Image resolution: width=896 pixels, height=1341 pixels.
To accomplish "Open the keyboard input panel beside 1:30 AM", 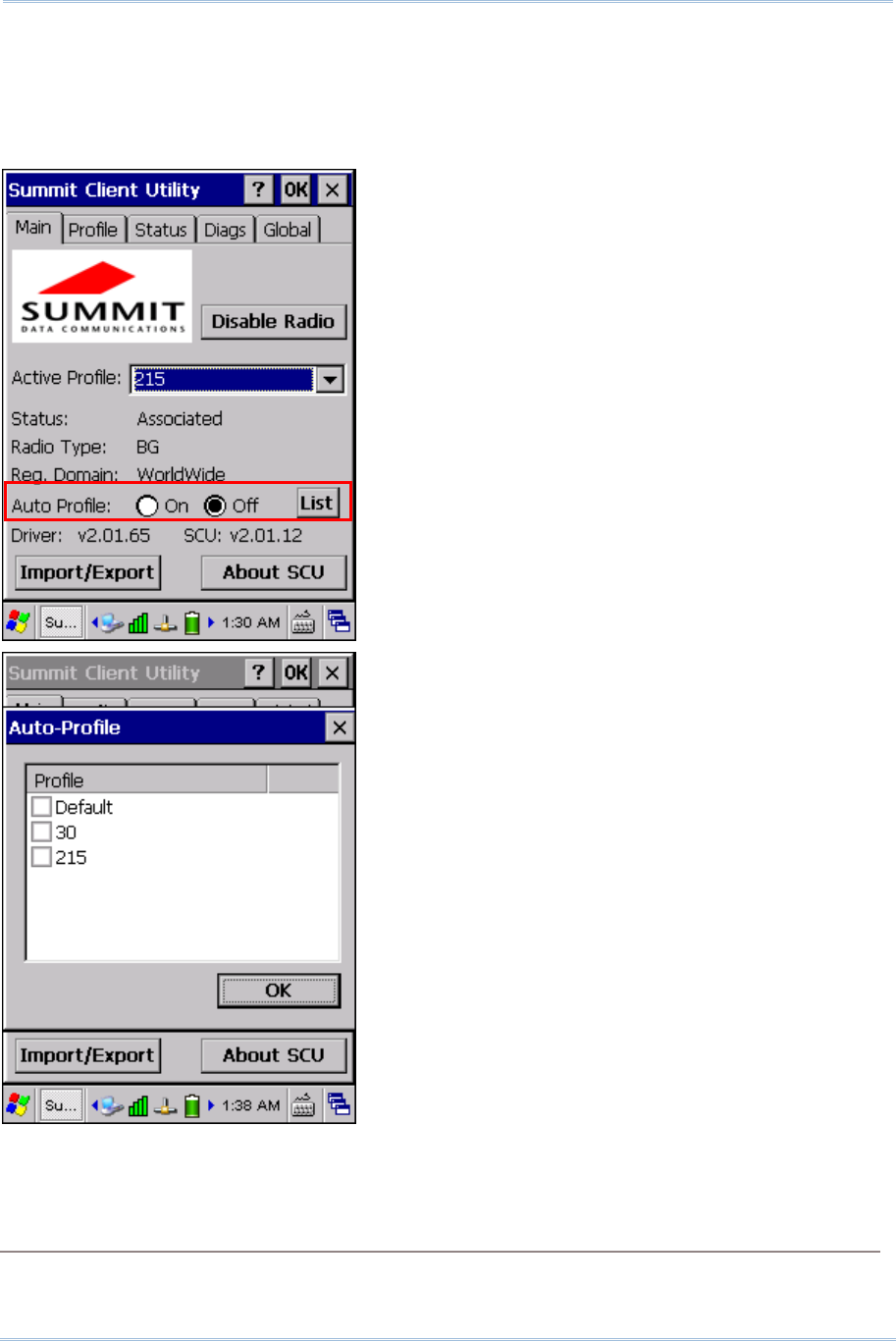I will click(x=303, y=621).
